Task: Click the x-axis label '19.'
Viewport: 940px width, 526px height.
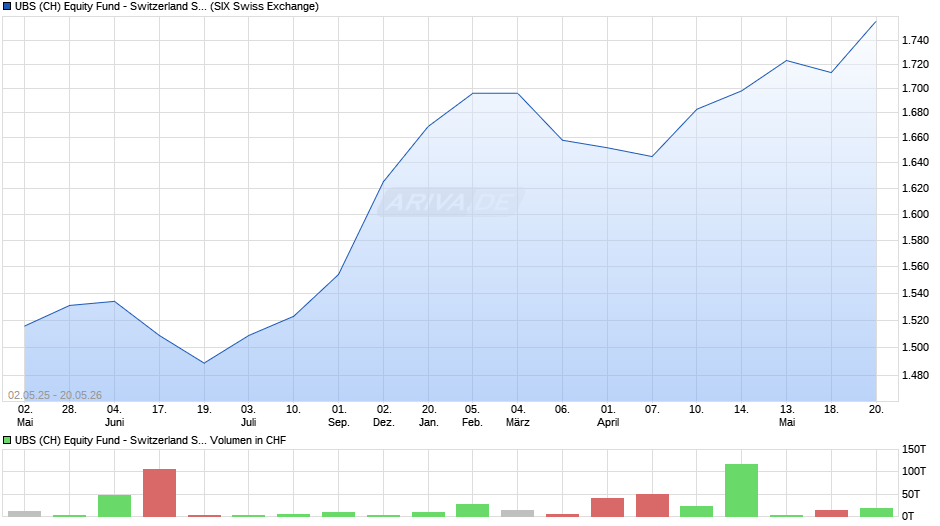Action: pos(204,409)
